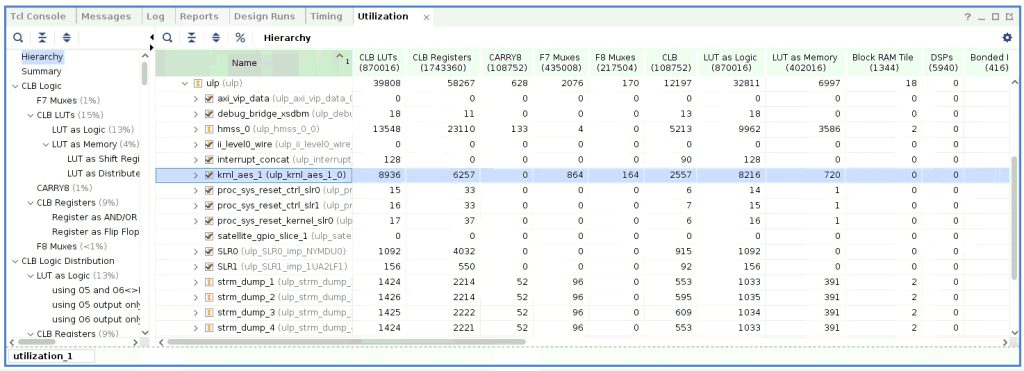Maximize the utilization panel

point(995,17)
